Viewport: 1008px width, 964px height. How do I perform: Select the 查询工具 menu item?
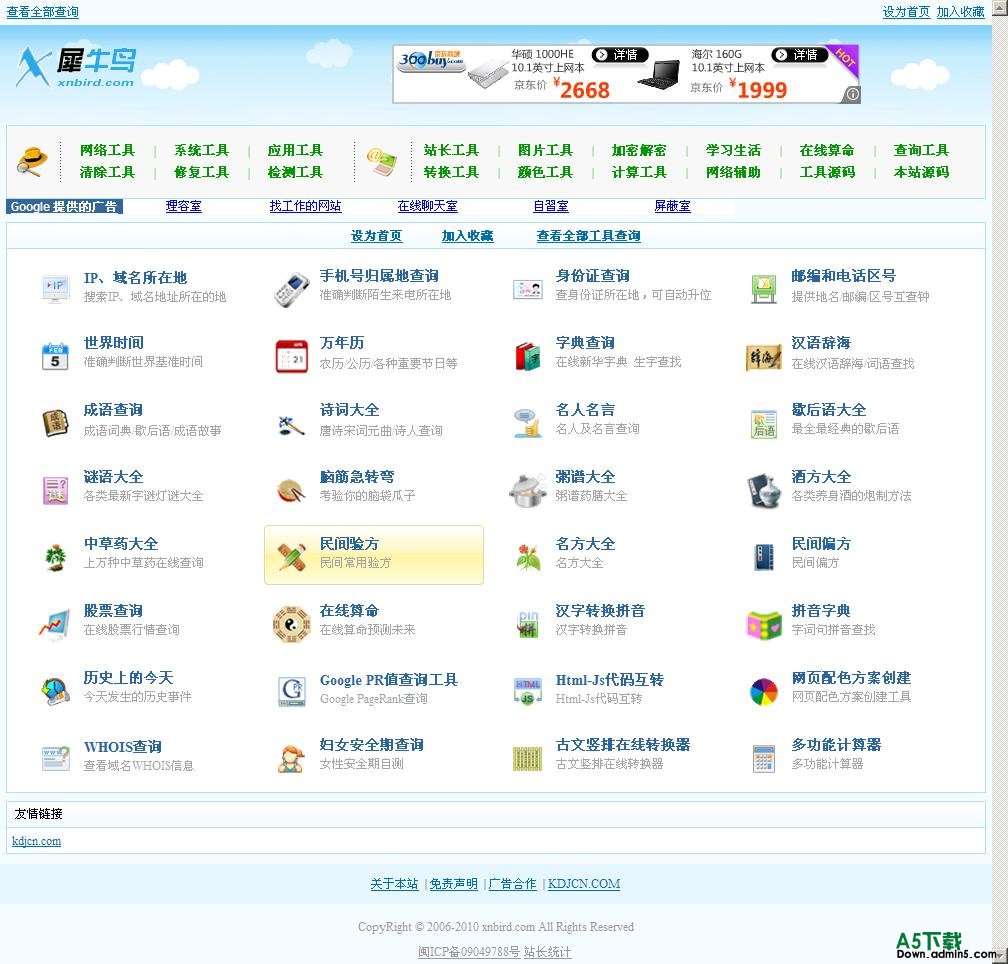[921, 150]
